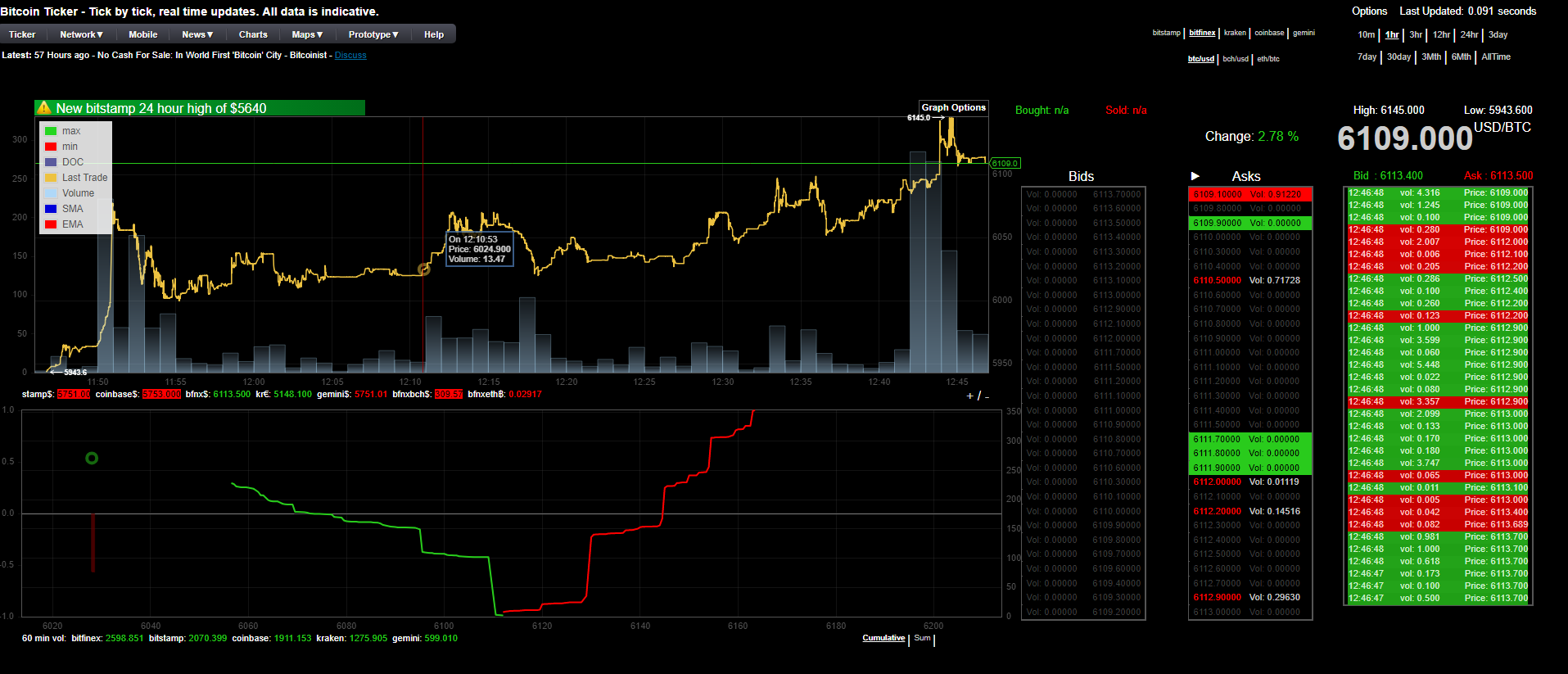Click ask row 6112.20000 Vol 0.14516
The image size is (1568, 674).
[x=1250, y=511]
